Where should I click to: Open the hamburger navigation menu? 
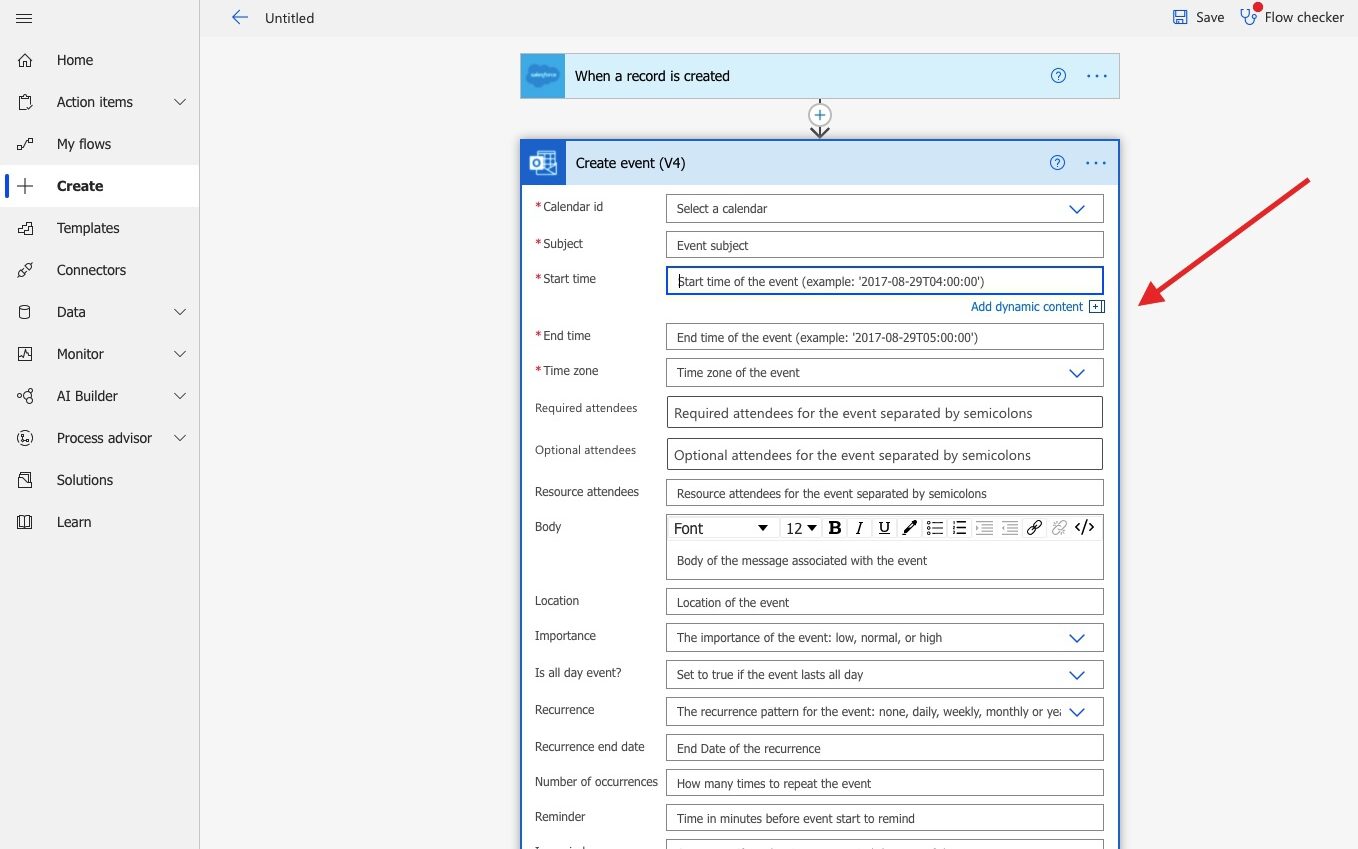(25, 18)
